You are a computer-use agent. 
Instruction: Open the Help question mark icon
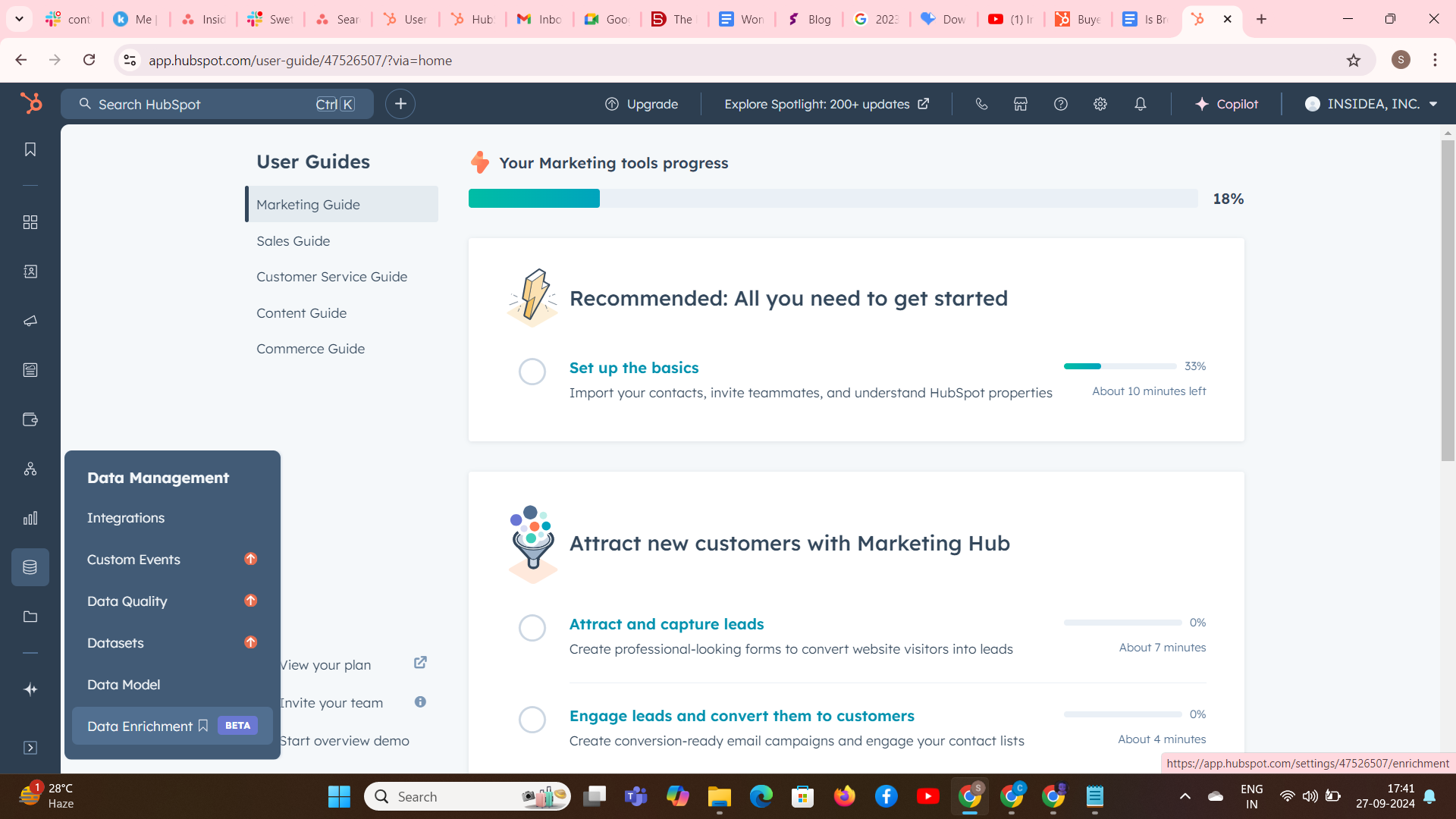(1060, 103)
